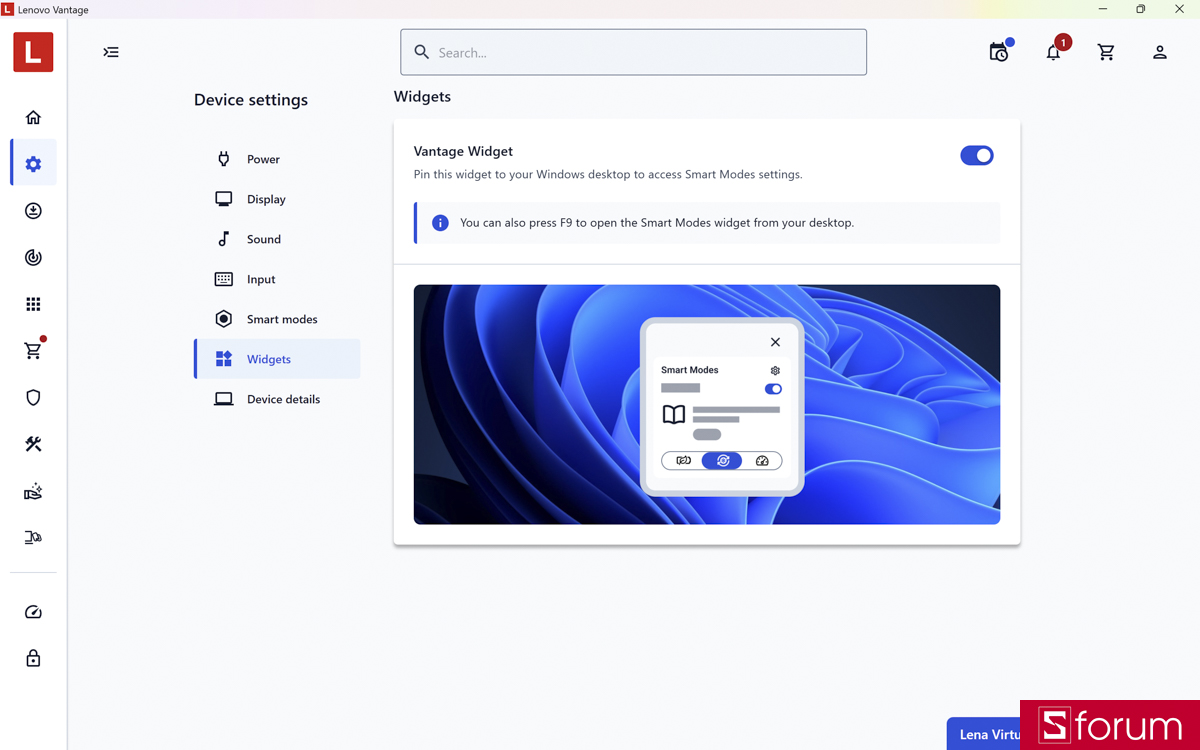Viewport: 1200px width, 750px height.
Task: Open the user account profile icon
Action: pos(1160,52)
